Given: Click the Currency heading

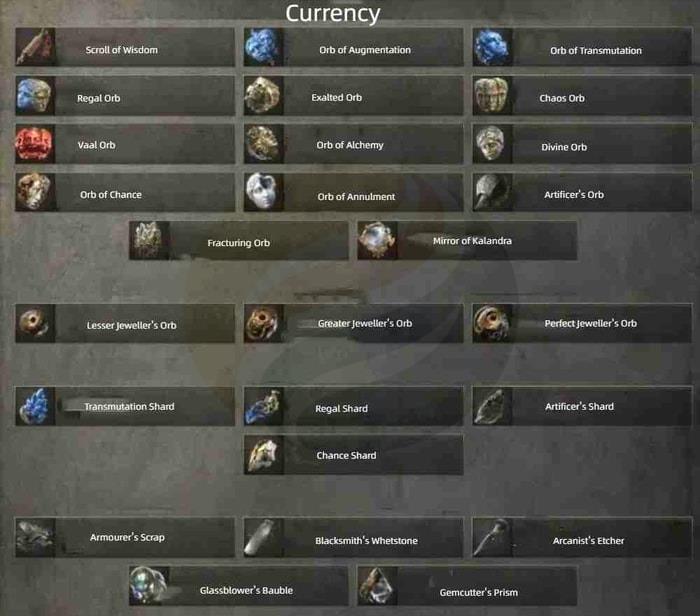Looking at the screenshot, I should 333,13.
